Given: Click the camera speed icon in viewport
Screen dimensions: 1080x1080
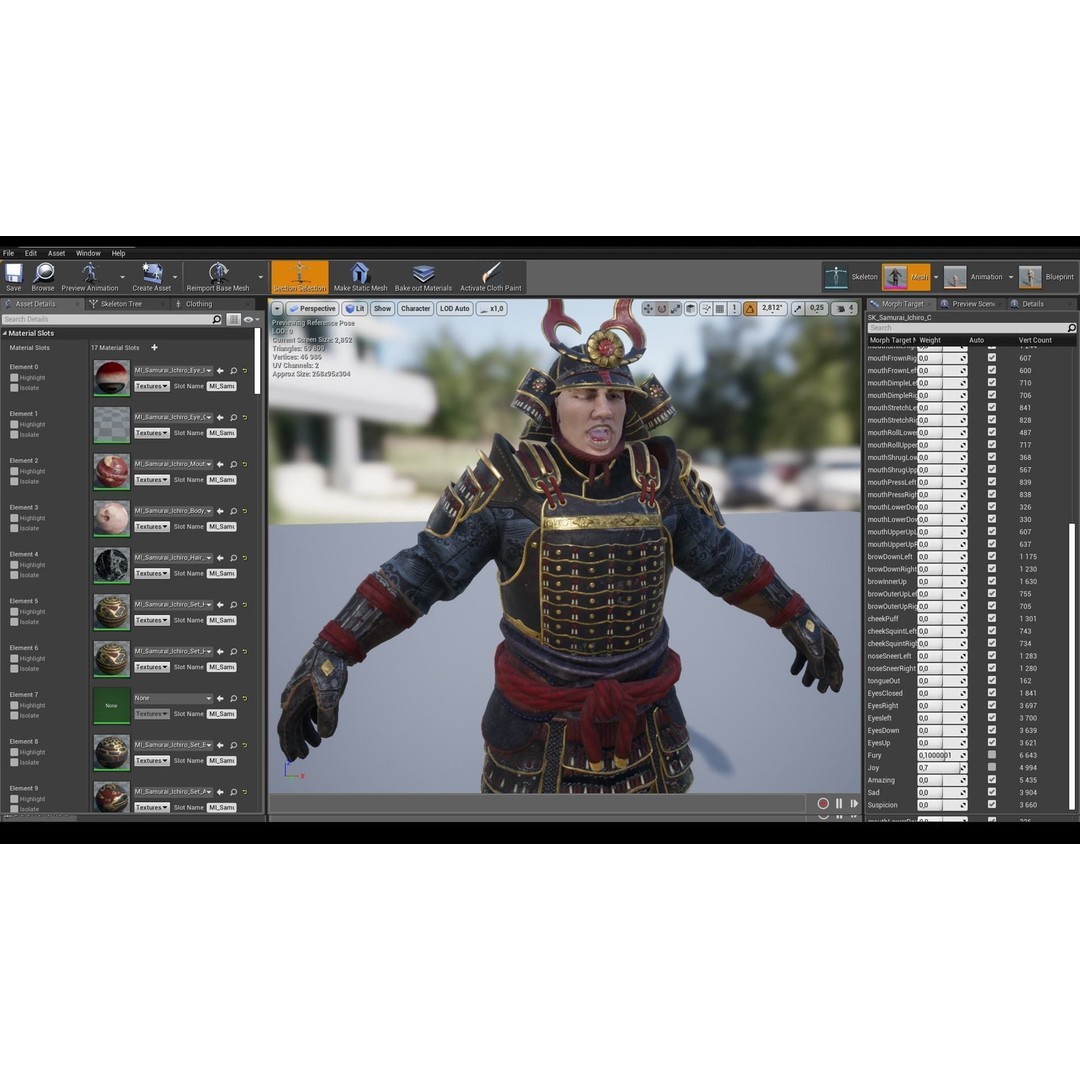Looking at the screenshot, I should (840, 309).
